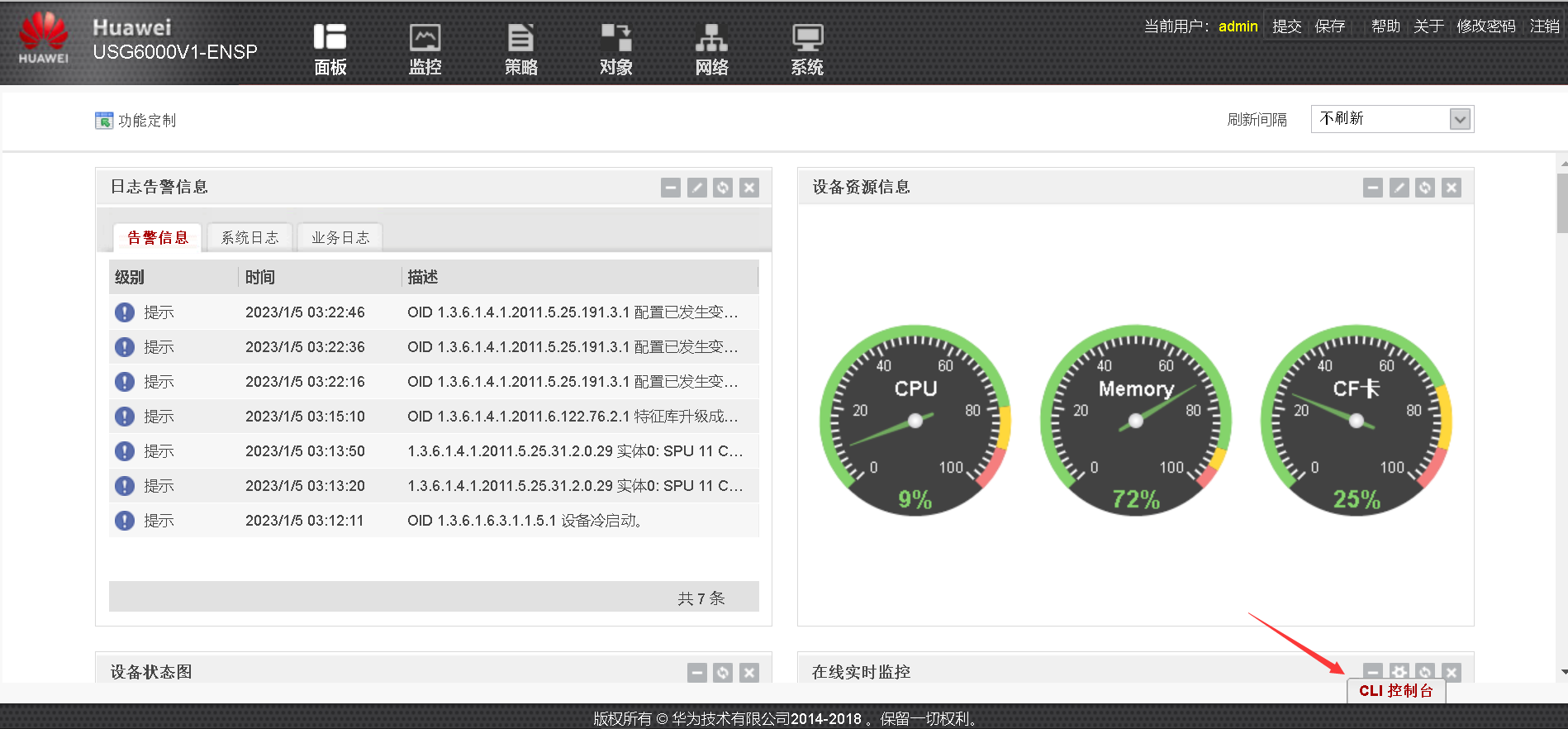Open 在线实时监控 panel gear settings
This screenshot has width=1568, height=729.
(x=1399, y=671)
